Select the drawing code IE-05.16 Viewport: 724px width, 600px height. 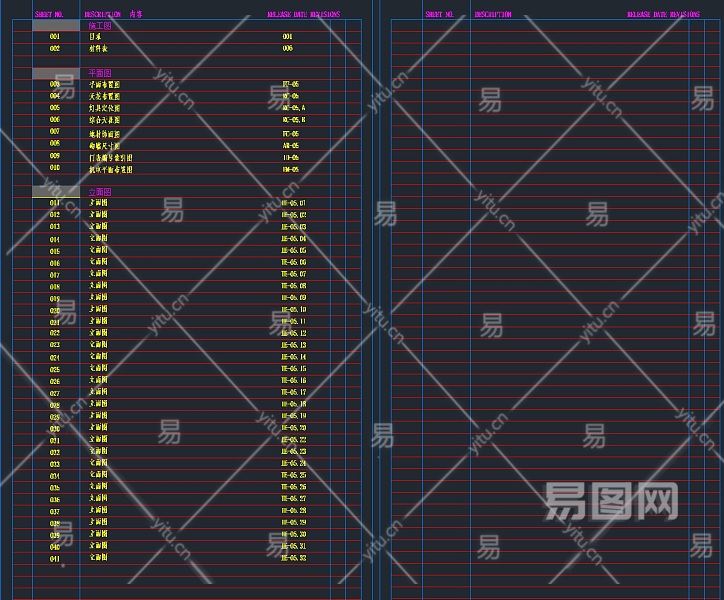pyautogui.click(x=294, y=381)
